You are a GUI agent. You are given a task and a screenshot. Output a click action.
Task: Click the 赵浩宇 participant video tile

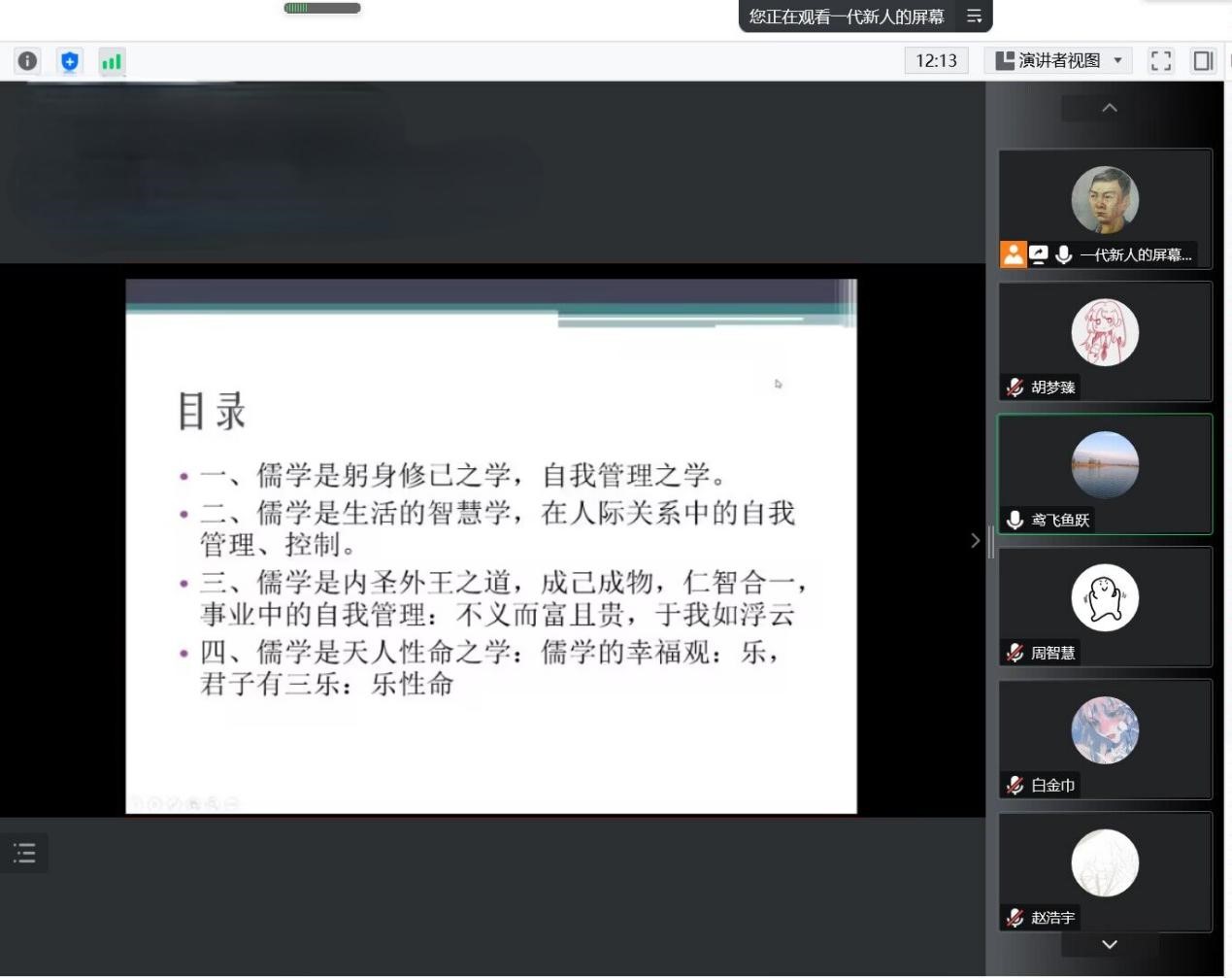[1105, 871]
